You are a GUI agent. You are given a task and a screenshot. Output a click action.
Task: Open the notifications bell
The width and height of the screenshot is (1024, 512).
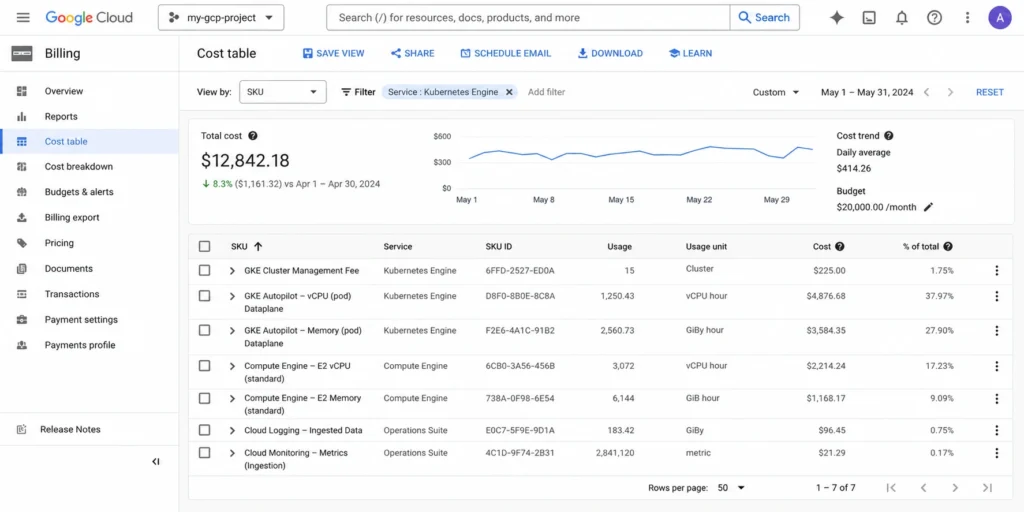coord(902,18)
